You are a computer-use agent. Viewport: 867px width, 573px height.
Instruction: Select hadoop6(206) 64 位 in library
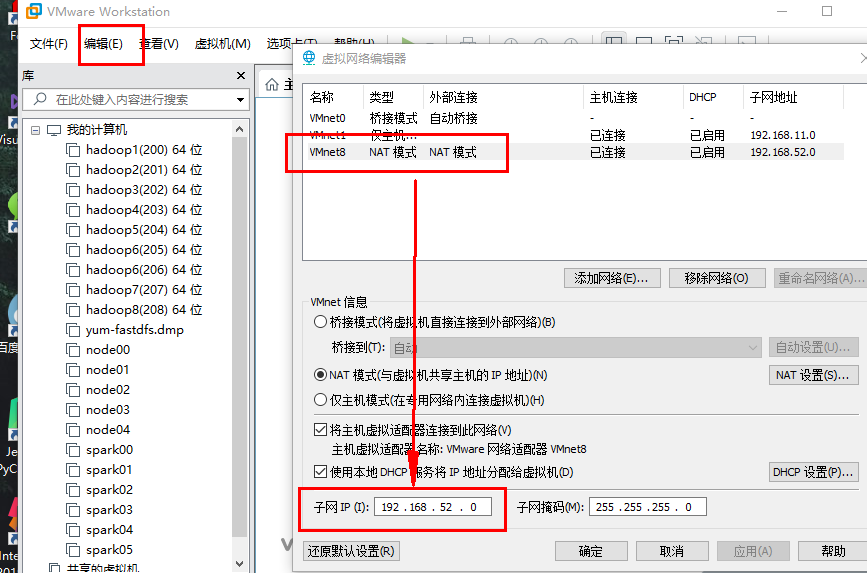(144, 270)
